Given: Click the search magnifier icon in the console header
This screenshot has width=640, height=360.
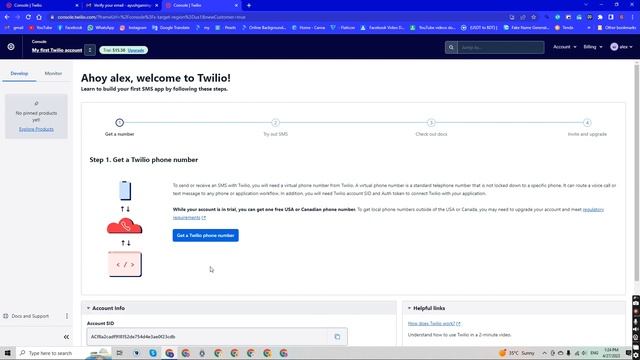Looking at the screenshot, I should coord(451,47).
